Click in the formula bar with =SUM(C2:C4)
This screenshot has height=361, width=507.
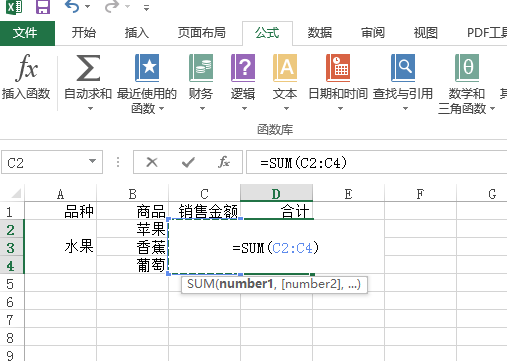pyautogui.click(x=377, y=163)
